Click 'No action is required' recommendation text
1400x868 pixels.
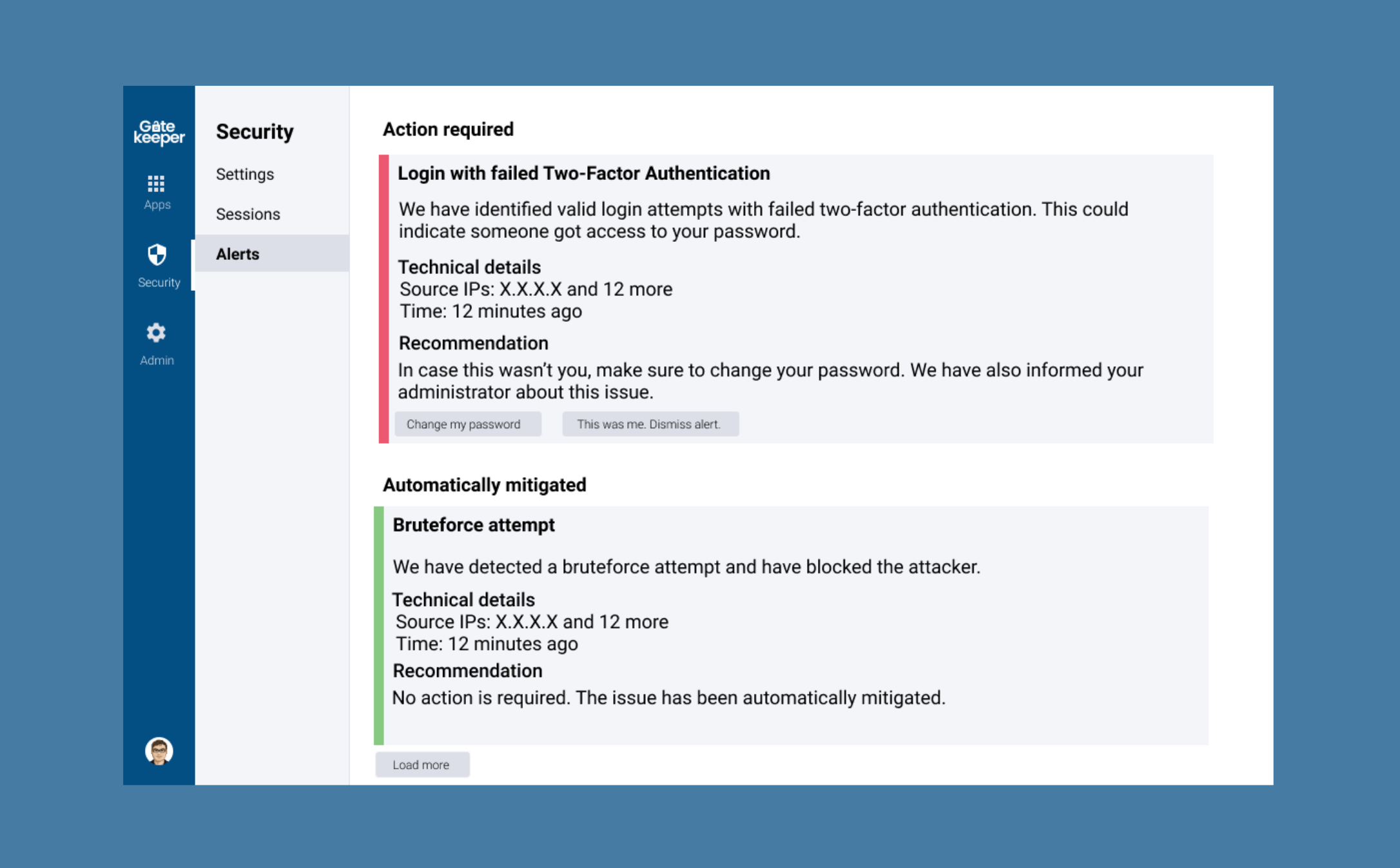[x=669, y=698]
